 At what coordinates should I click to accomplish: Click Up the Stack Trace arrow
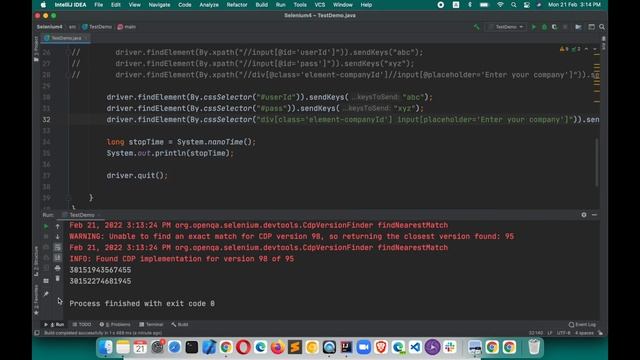tap(58, 226)
